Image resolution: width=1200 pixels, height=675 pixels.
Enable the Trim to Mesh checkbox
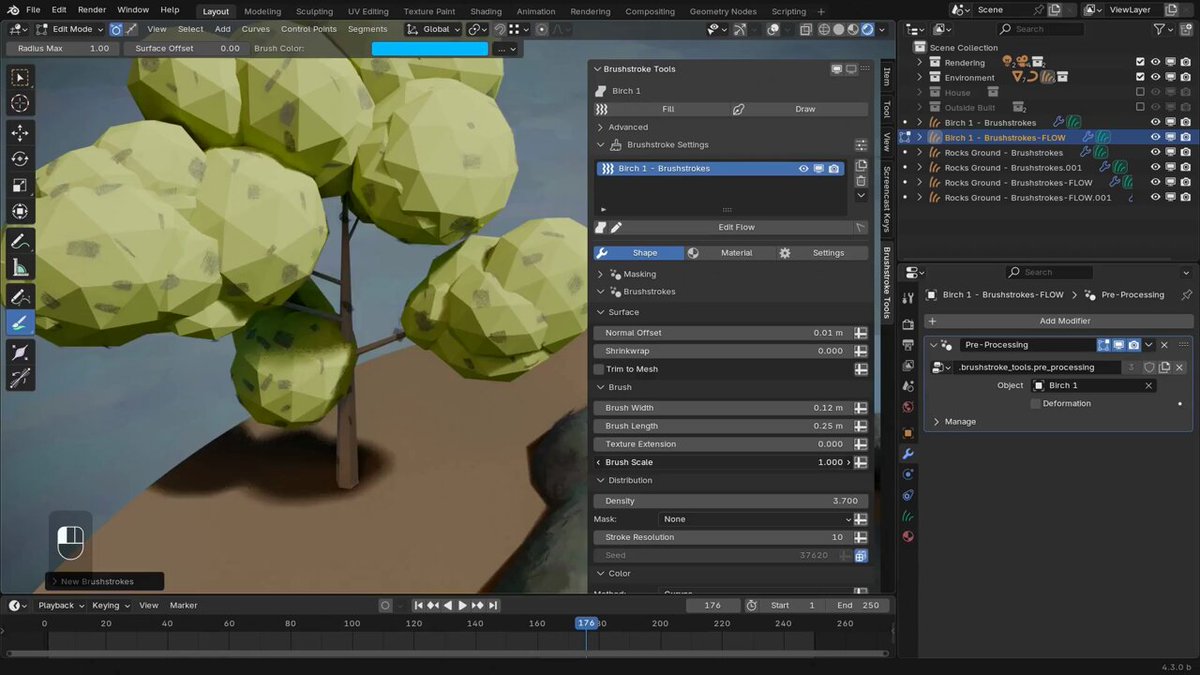click(x=600, y=369)
